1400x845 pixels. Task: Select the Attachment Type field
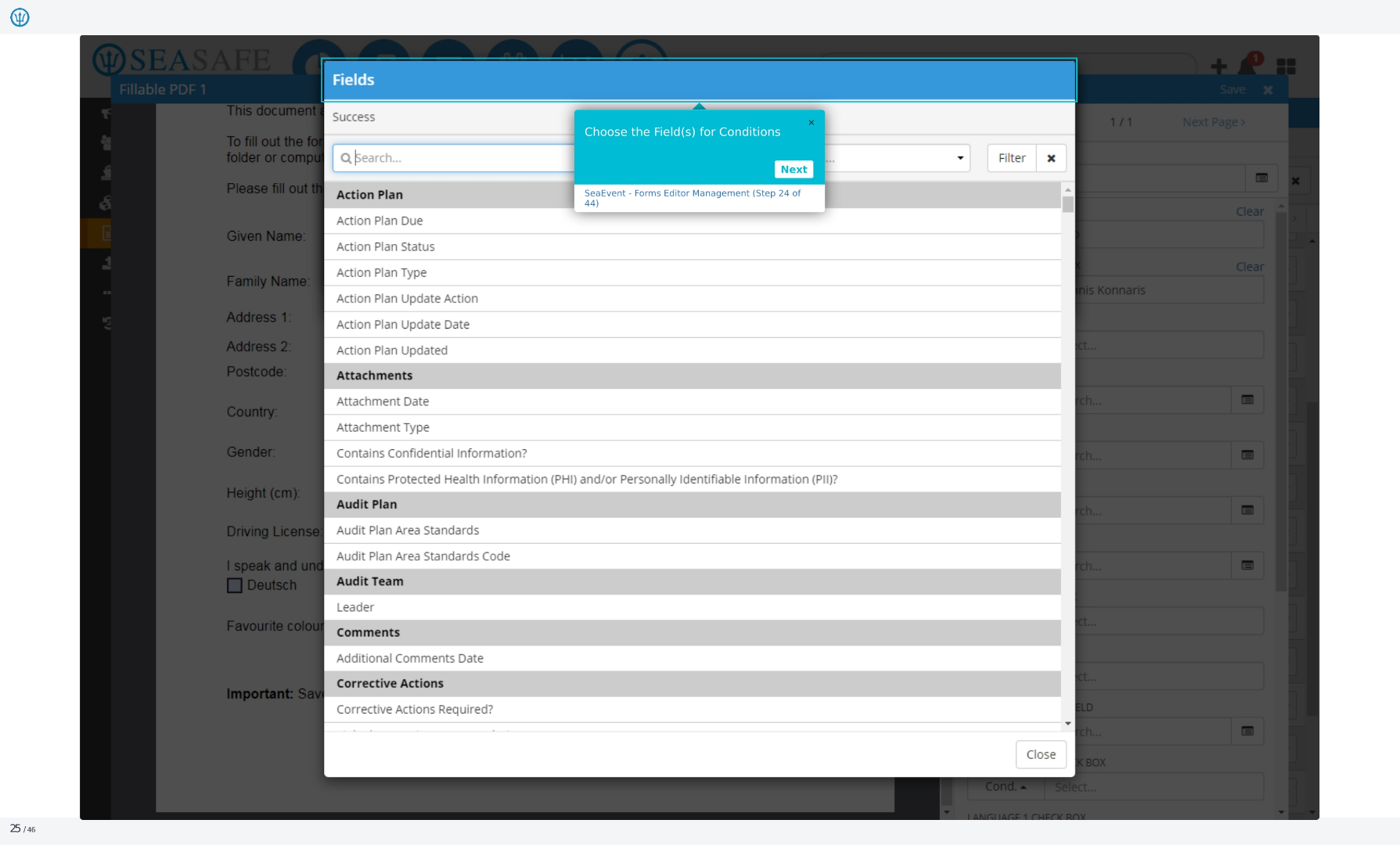pyautogui.click(x=693, y=427)
